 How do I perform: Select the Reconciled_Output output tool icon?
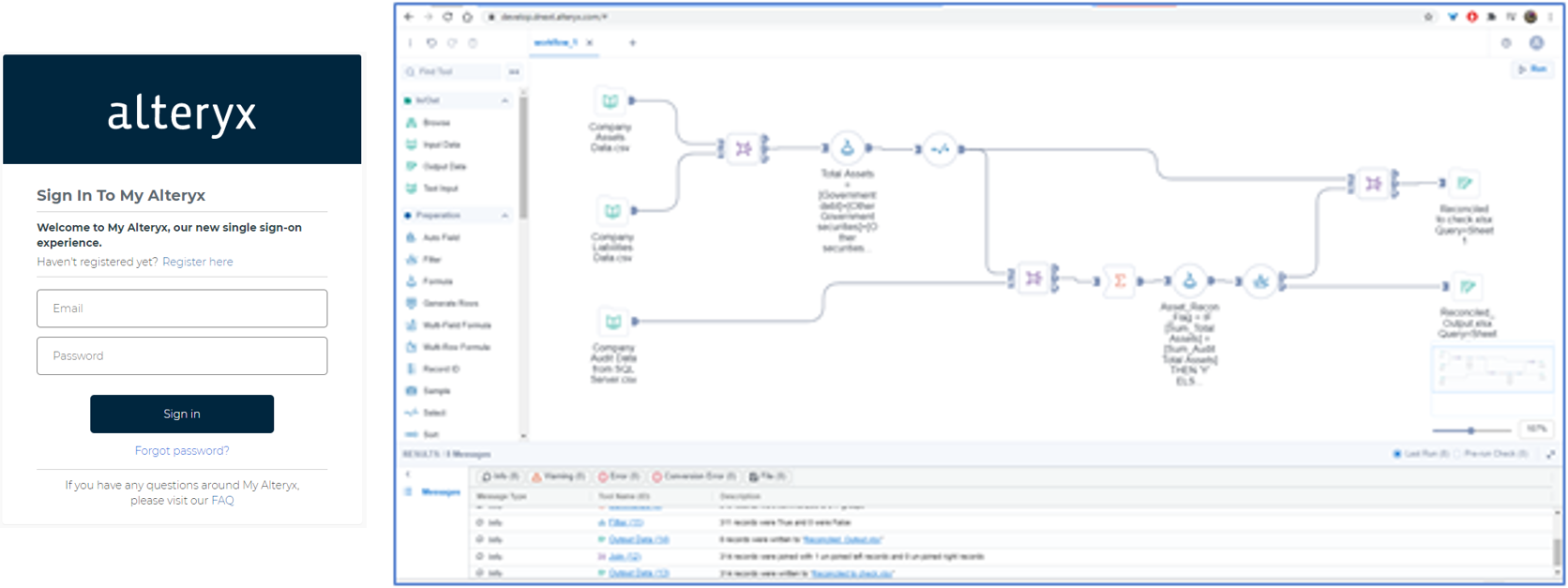coord(1468,286)
